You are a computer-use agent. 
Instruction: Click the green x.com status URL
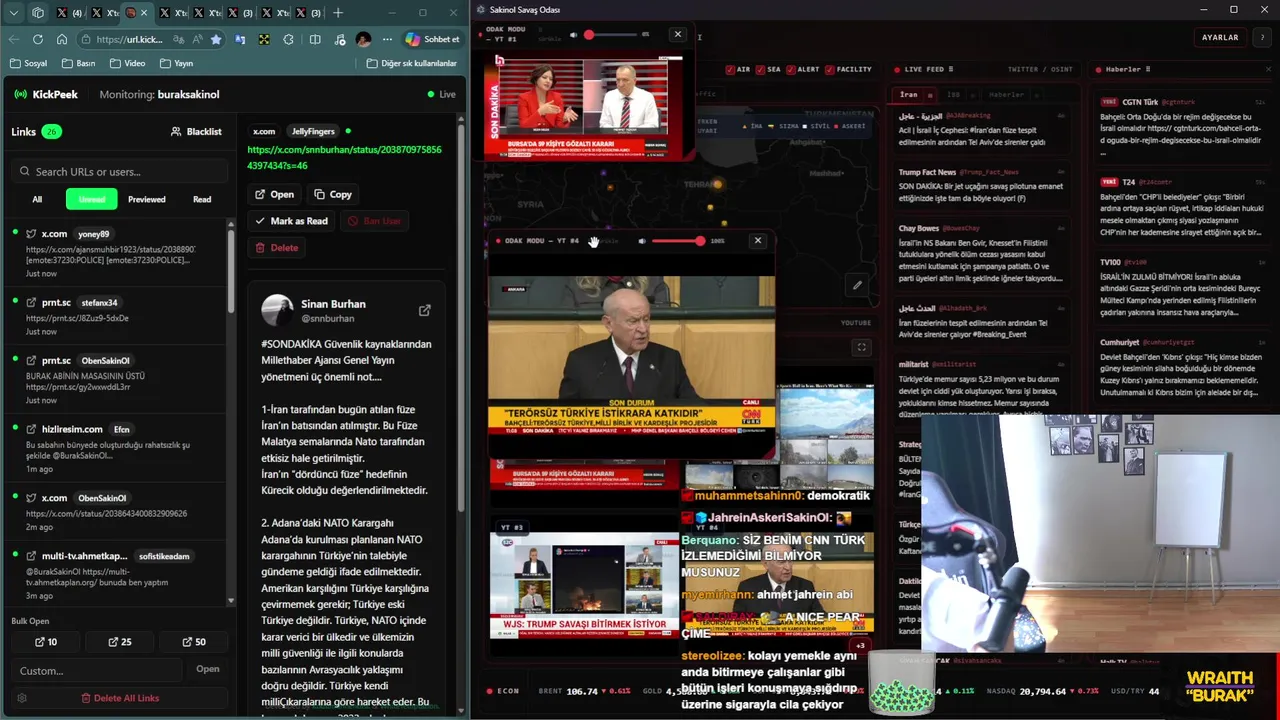click(x=344, y=157)
